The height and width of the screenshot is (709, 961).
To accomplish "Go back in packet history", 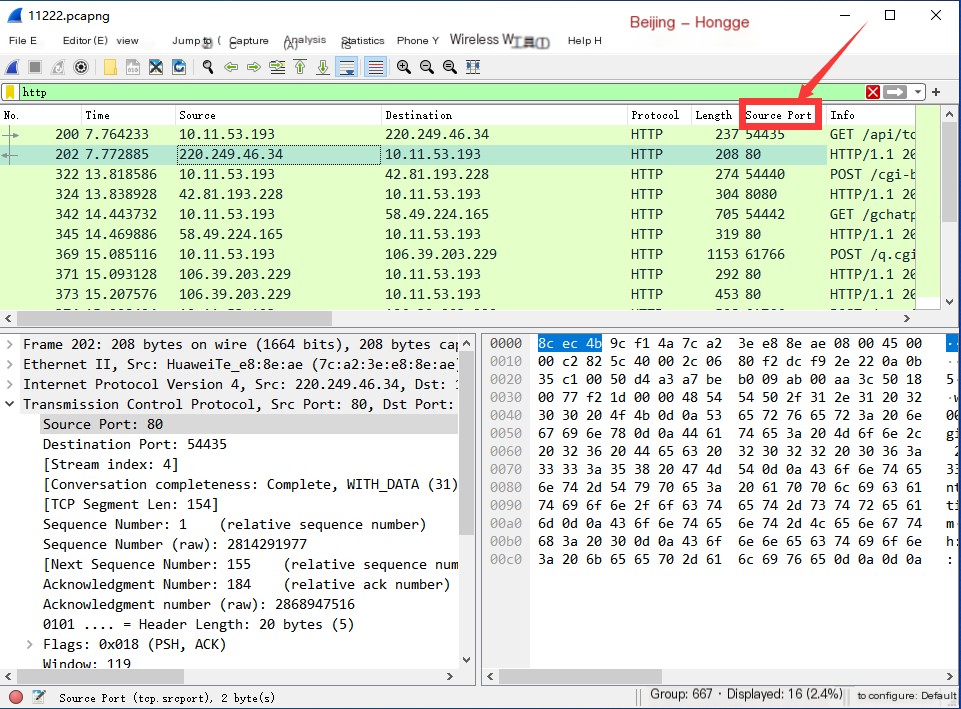I will [x=231, y=67].
